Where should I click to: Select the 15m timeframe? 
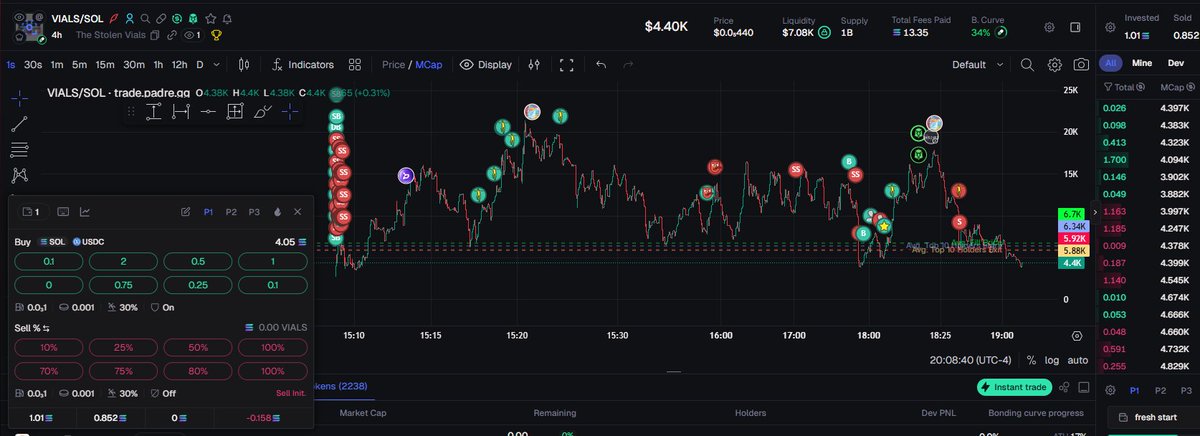[105, 65]
